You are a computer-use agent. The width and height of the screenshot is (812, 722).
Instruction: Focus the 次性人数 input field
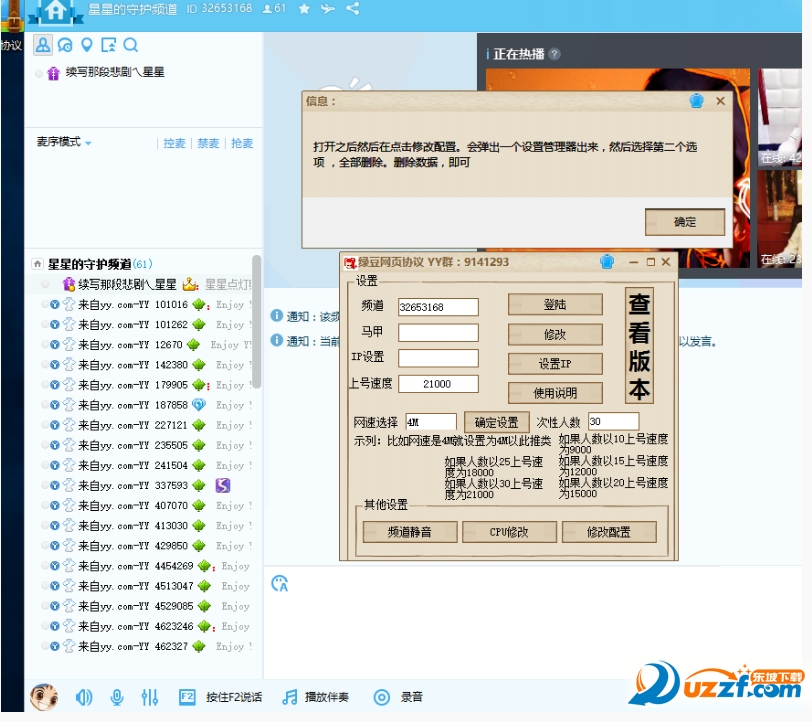[x=613, y=422]
